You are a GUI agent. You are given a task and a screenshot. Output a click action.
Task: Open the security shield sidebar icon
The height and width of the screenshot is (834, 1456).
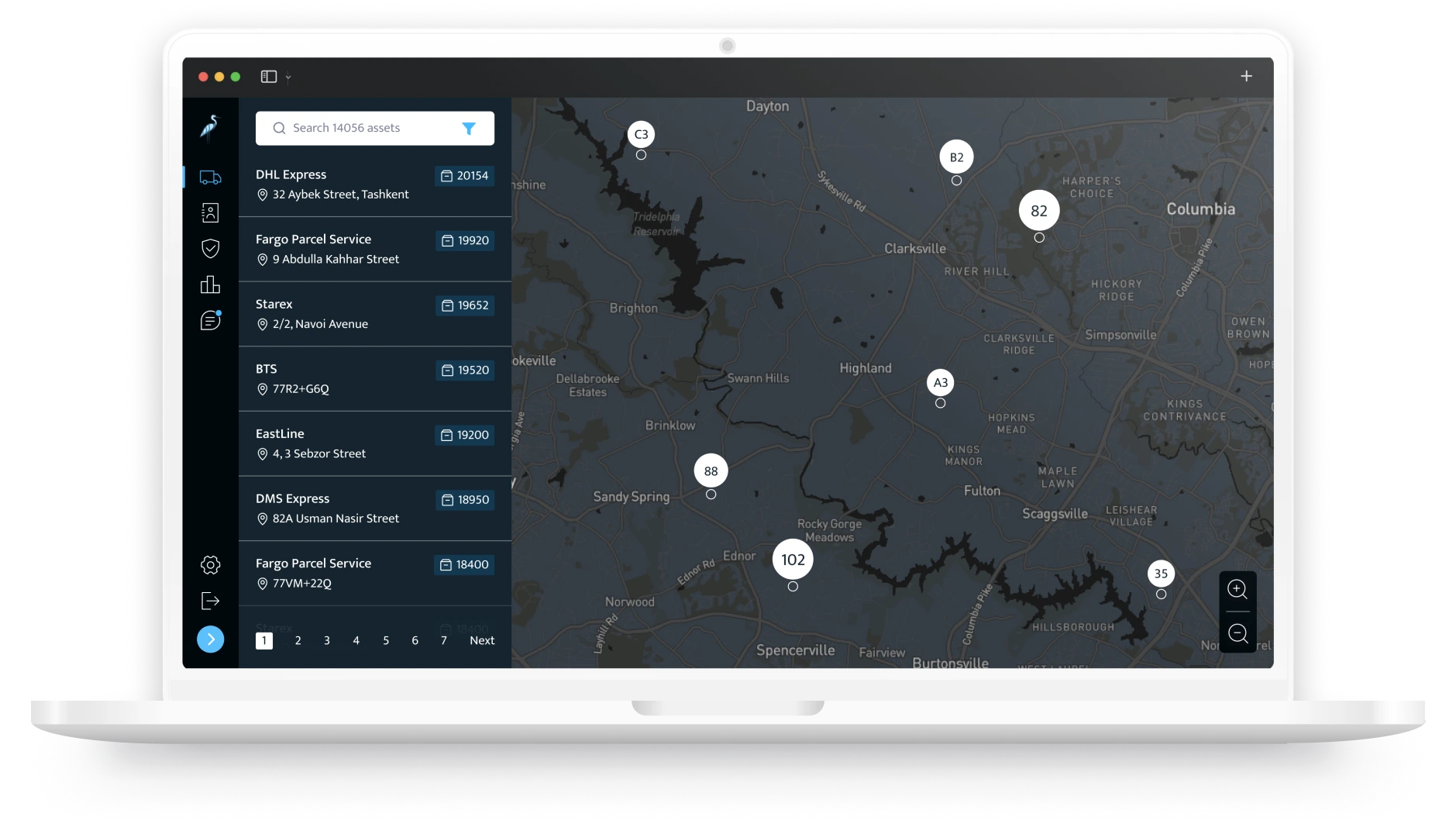pos(210,248)
